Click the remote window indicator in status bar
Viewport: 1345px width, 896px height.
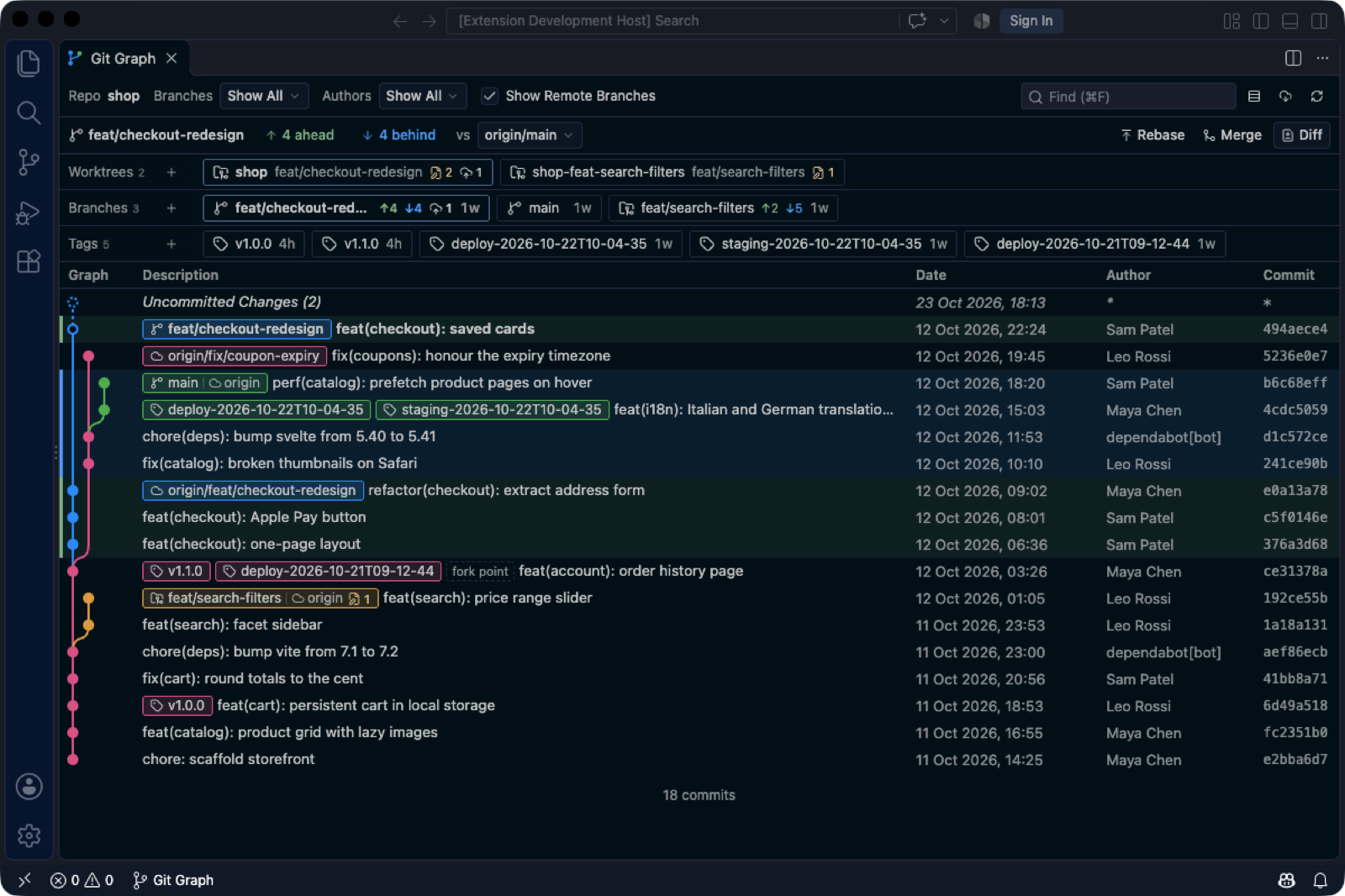24,880
